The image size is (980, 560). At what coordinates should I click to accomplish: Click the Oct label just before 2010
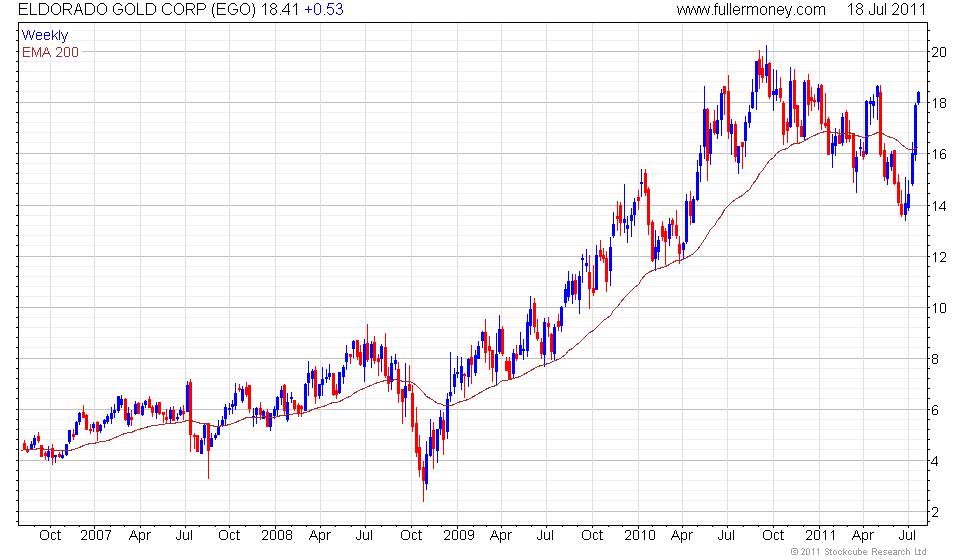click(x=592, y=536)
